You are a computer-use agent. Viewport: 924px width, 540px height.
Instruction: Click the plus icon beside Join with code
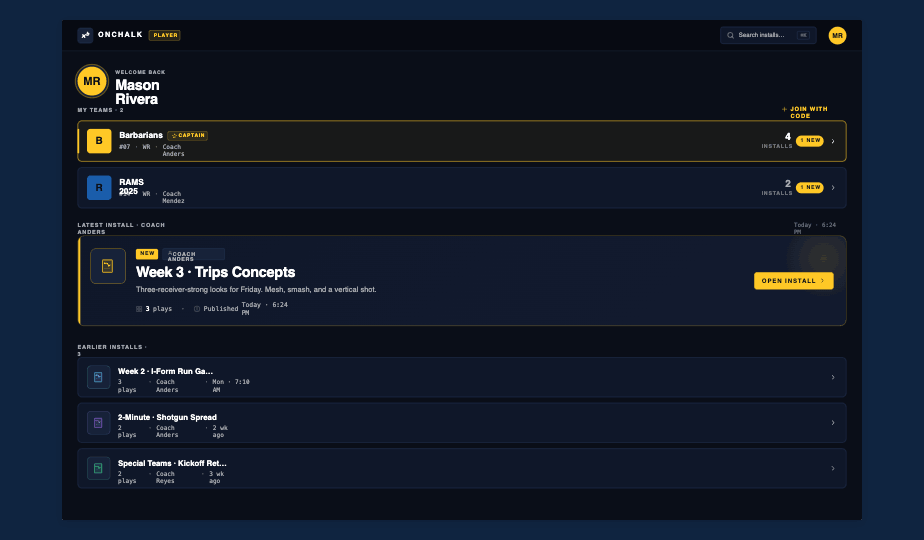[784, 109]
